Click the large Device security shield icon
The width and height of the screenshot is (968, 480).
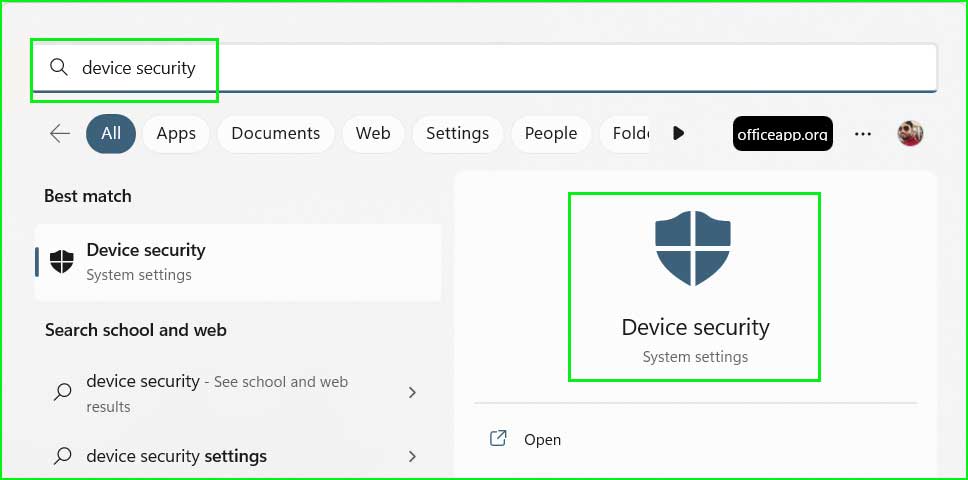[693, 248]
